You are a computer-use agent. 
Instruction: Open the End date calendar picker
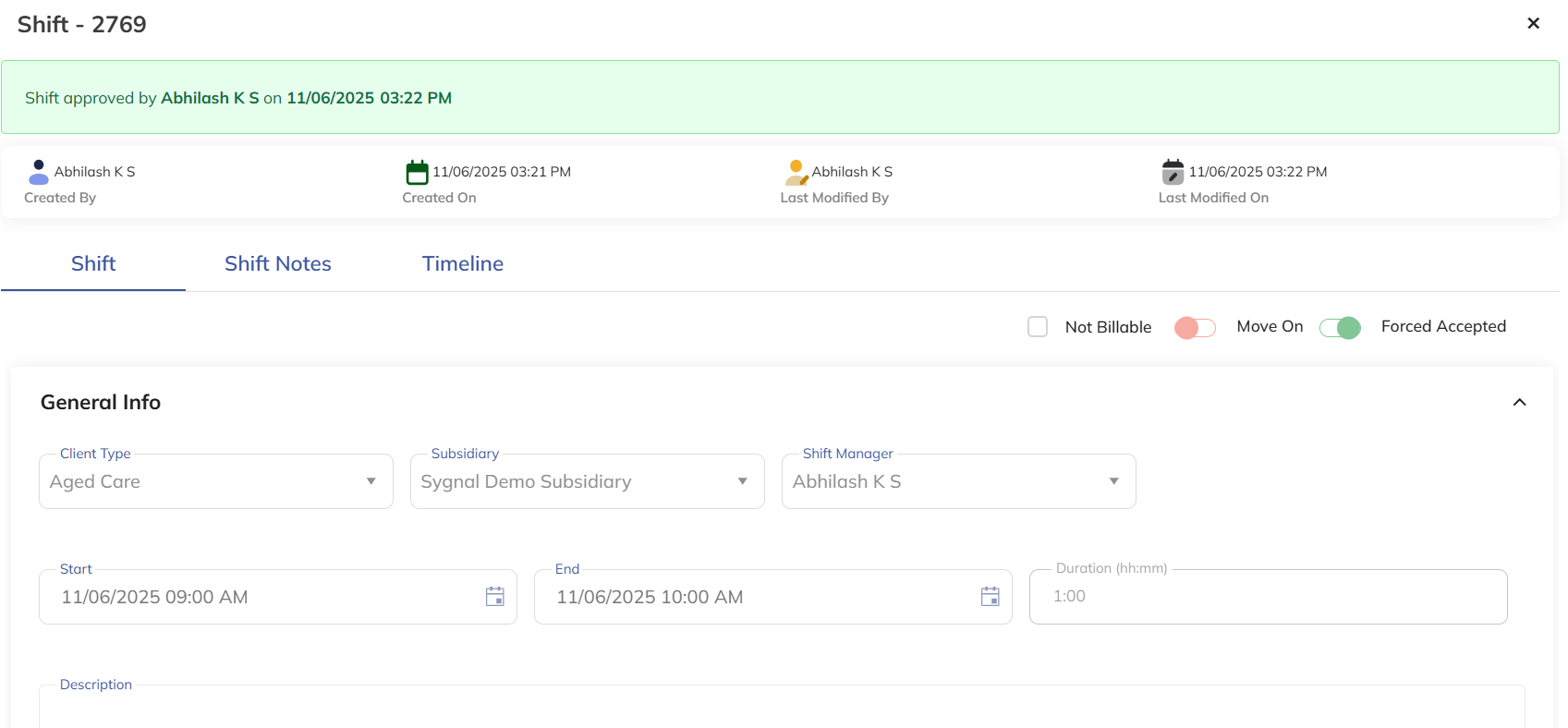point(991,597)
